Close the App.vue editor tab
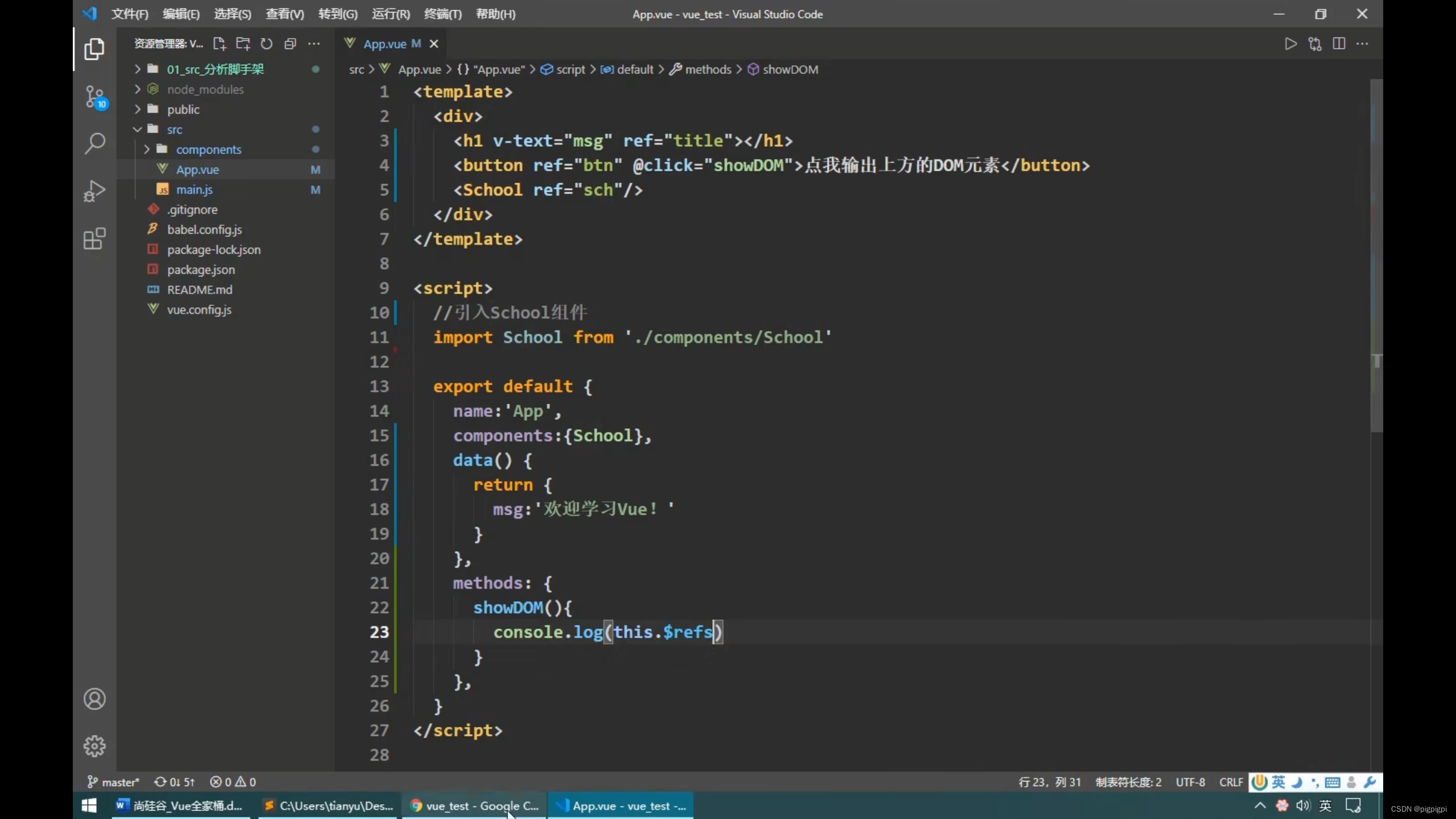 click(x=434, y=44)
